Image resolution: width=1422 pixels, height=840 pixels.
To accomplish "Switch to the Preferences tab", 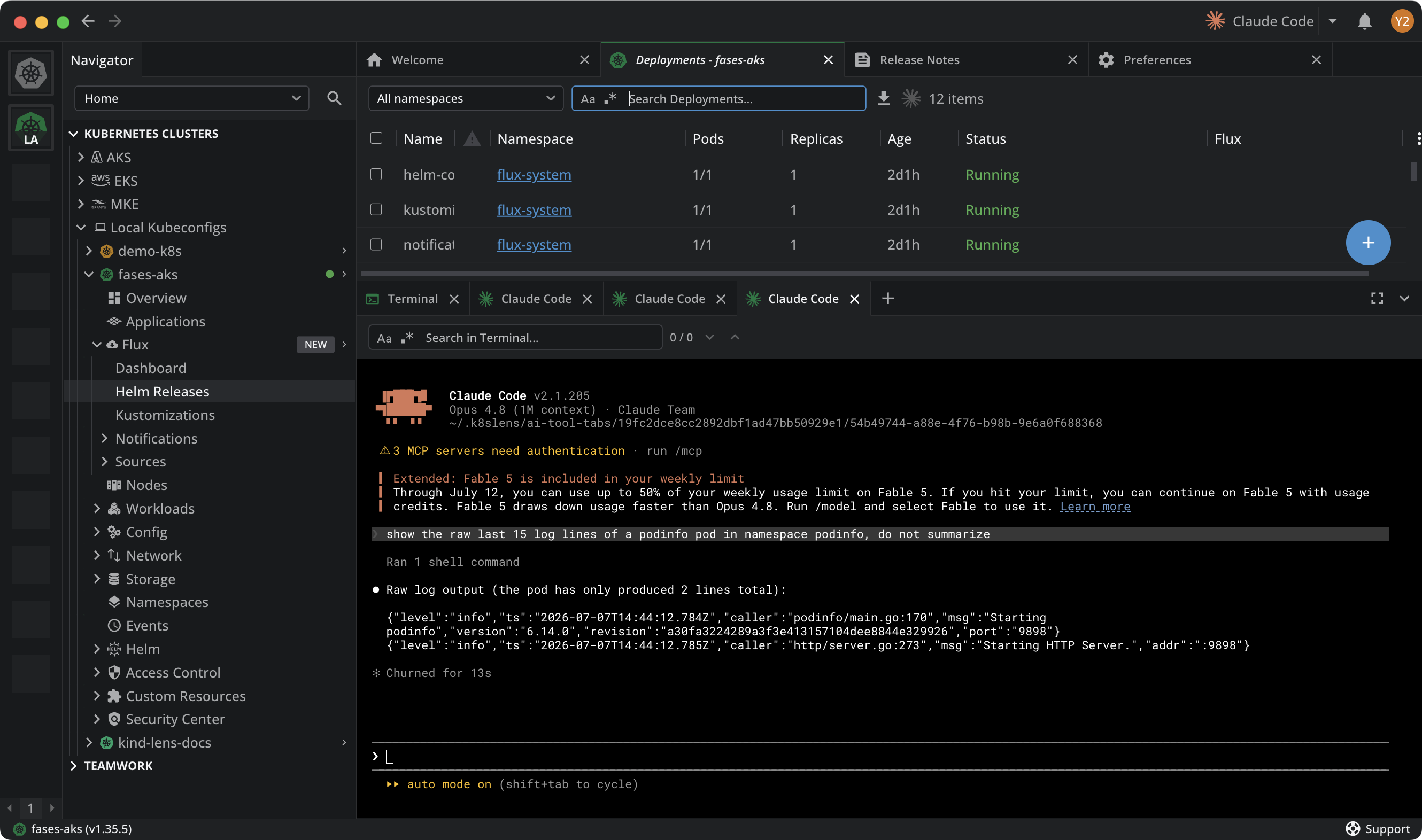I will 1210,59.
